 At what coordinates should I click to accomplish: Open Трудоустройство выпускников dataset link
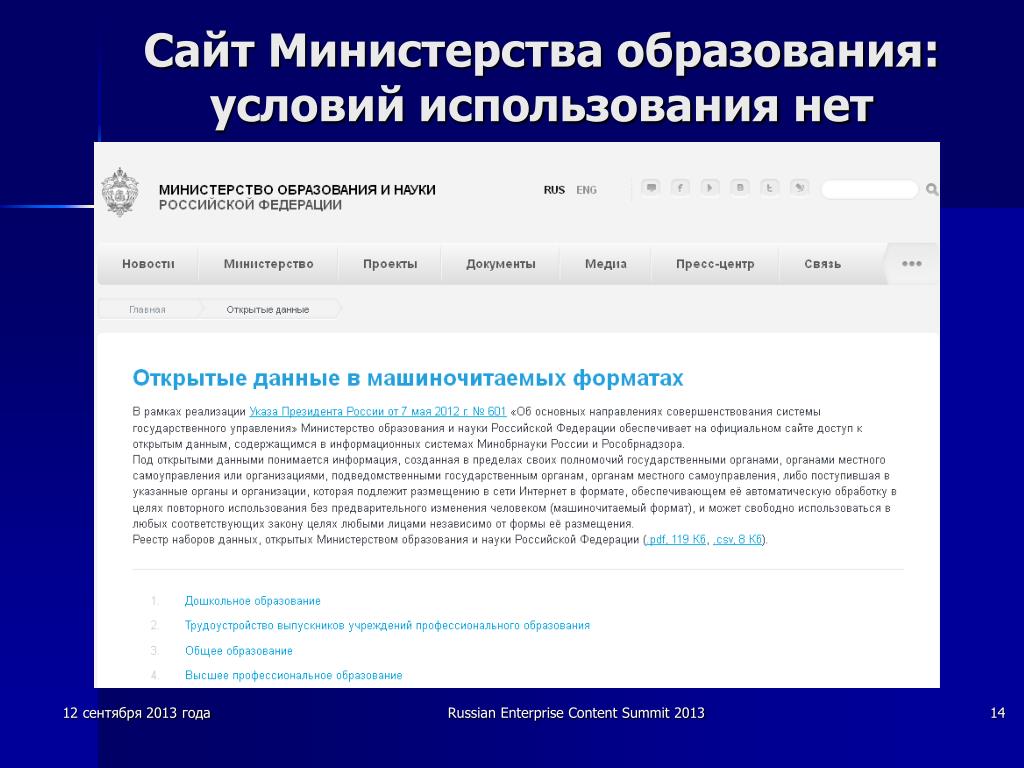387,626
